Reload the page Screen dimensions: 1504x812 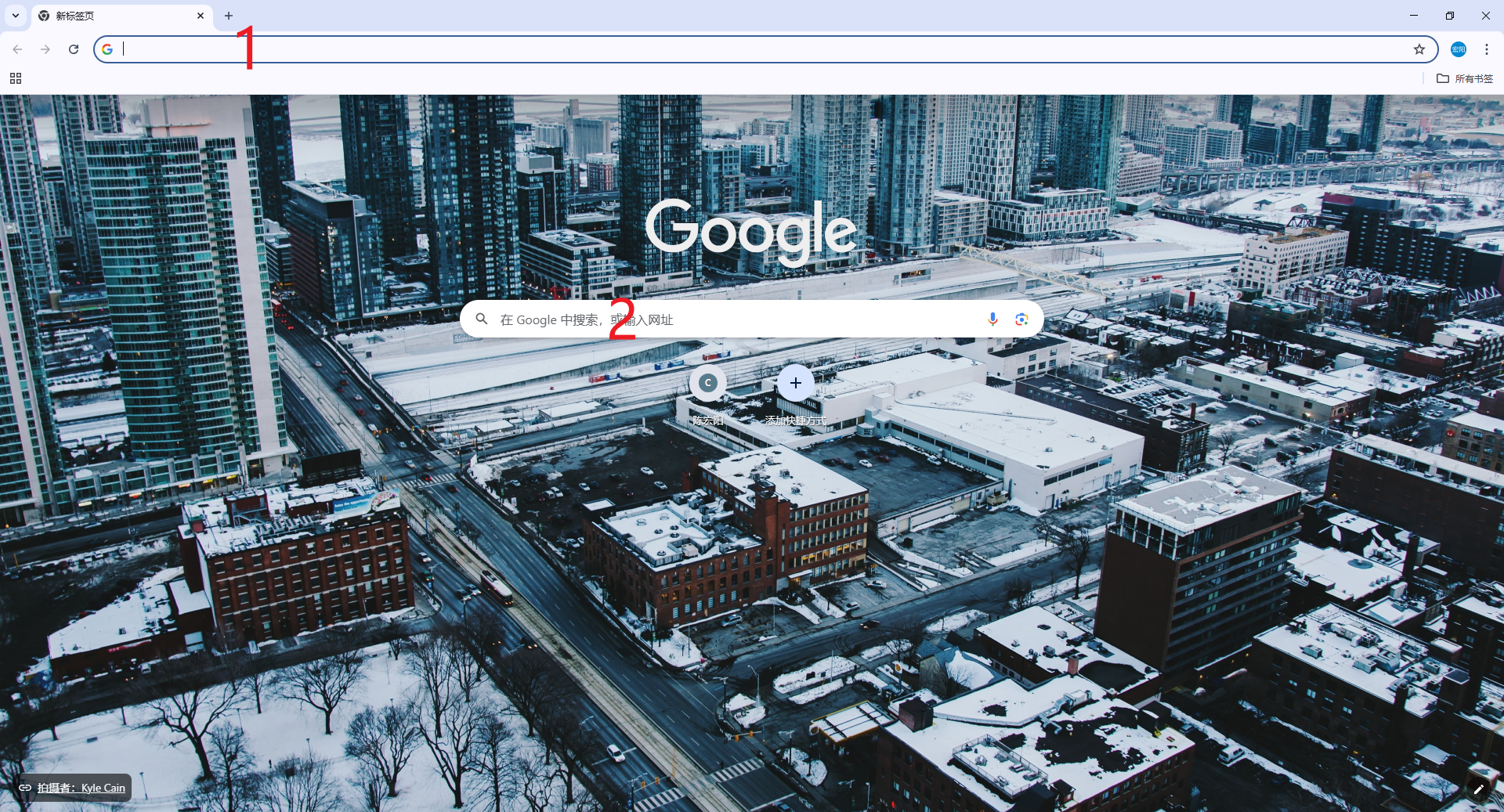(x=74, y=49)
